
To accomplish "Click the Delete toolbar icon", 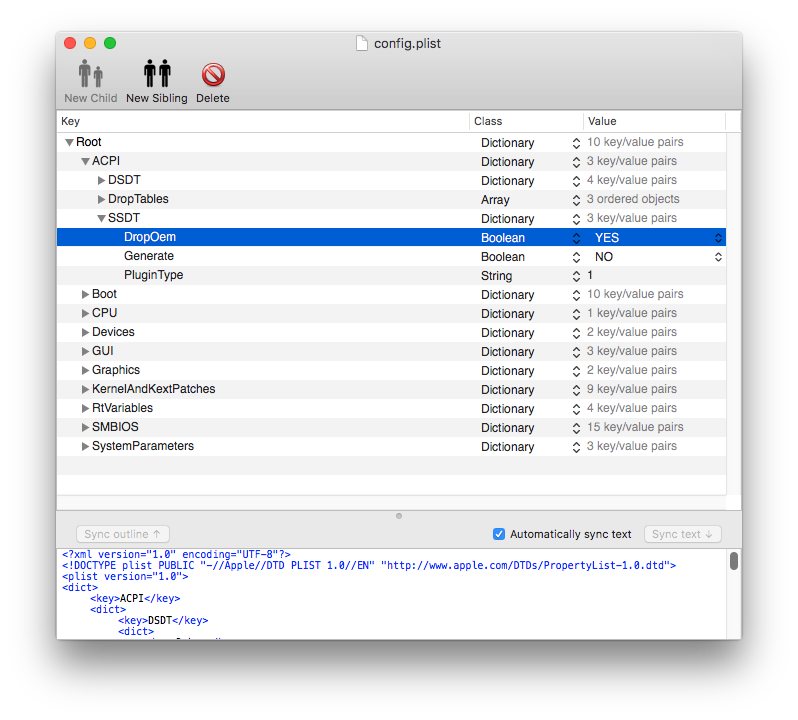I will click(212, 76).
